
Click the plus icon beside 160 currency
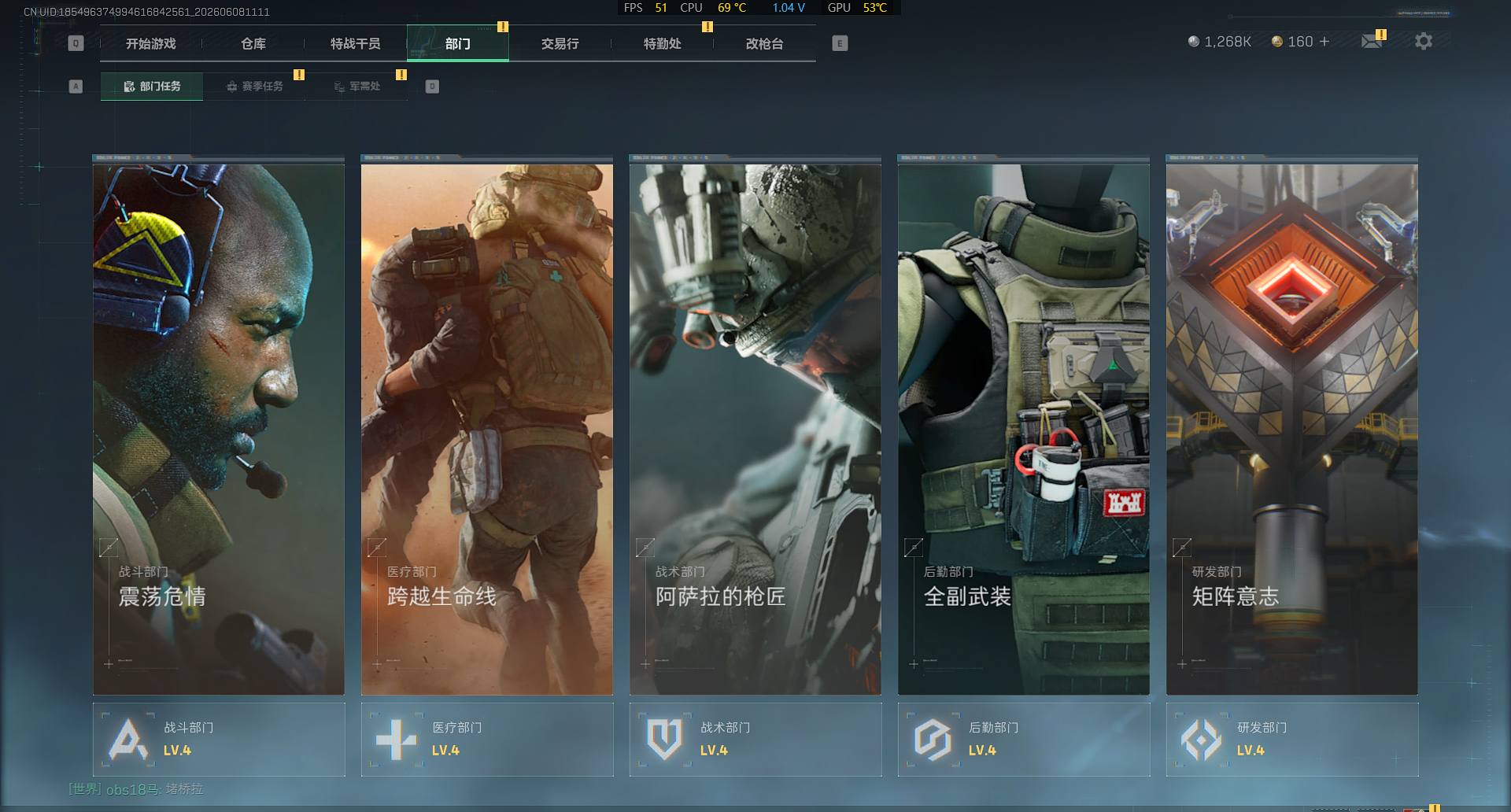1324,41
